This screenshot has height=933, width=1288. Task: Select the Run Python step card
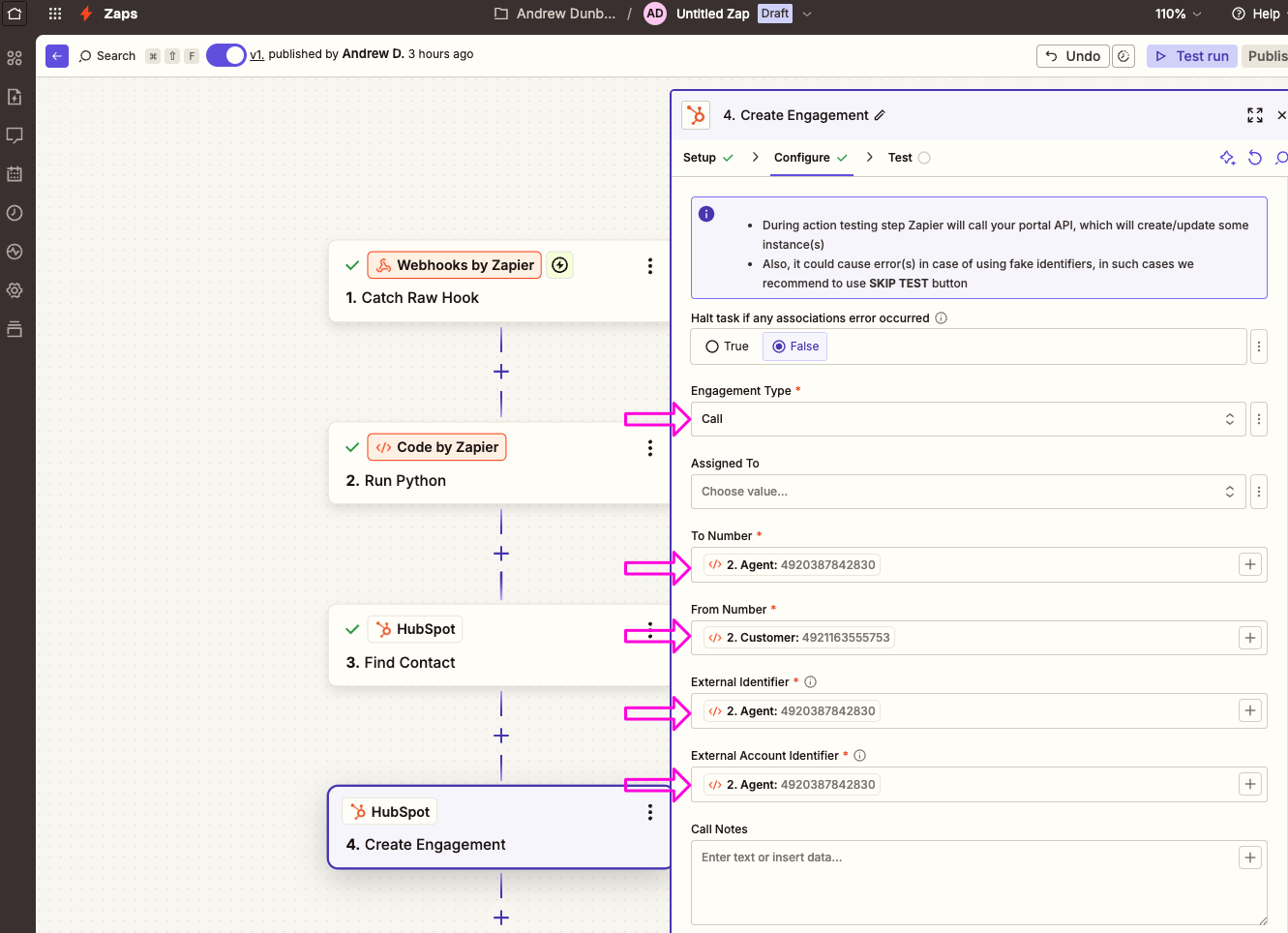point(499,464)
